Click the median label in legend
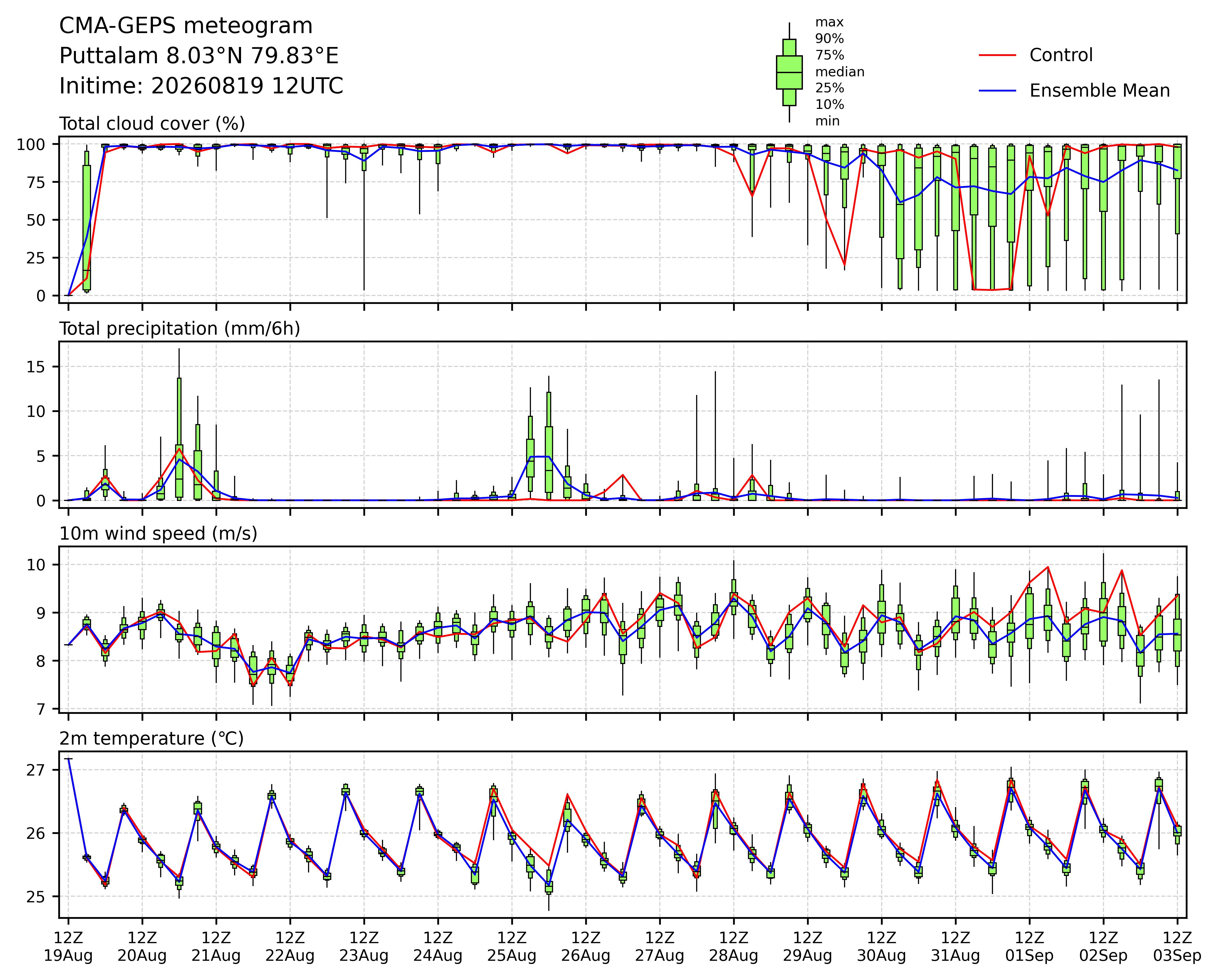Screen dimensions: 1218x980 click(839, 72)
